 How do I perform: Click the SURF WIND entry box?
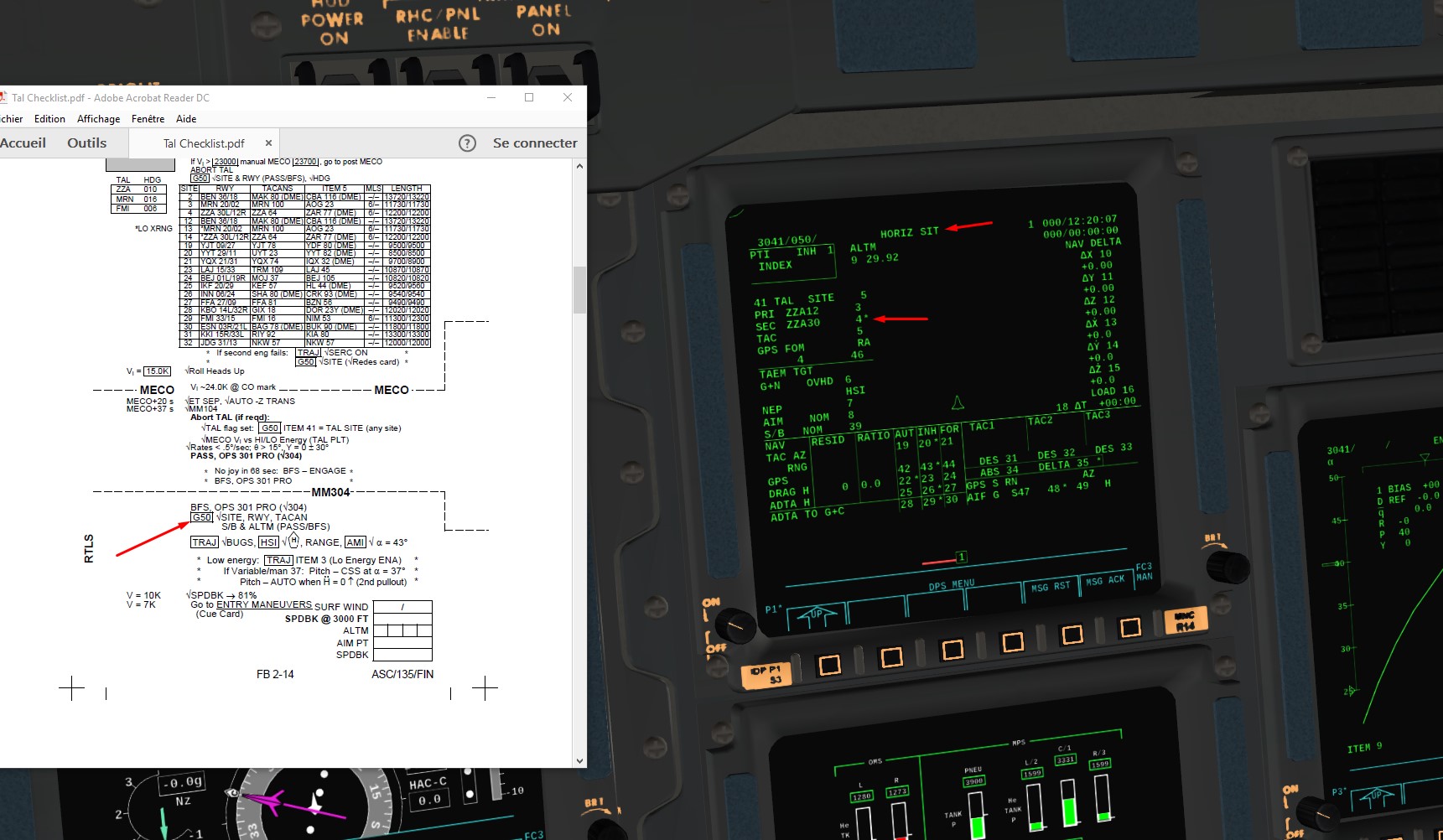click(x=402, y=606)
